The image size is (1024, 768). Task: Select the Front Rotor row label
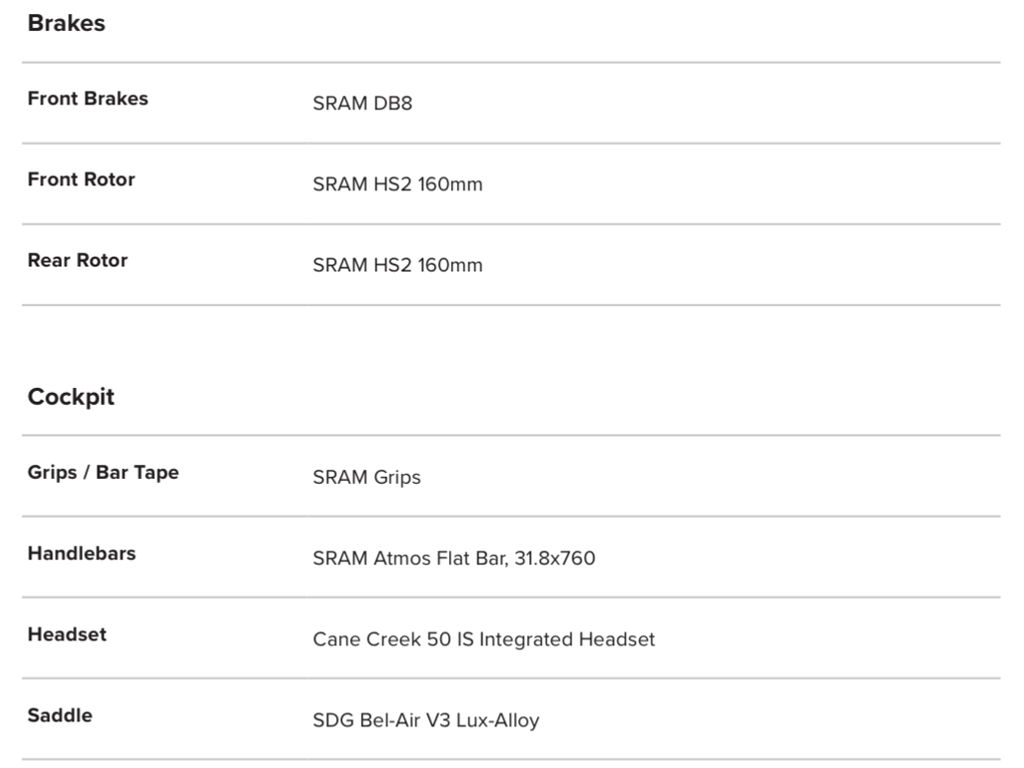(x=81, y=180)
